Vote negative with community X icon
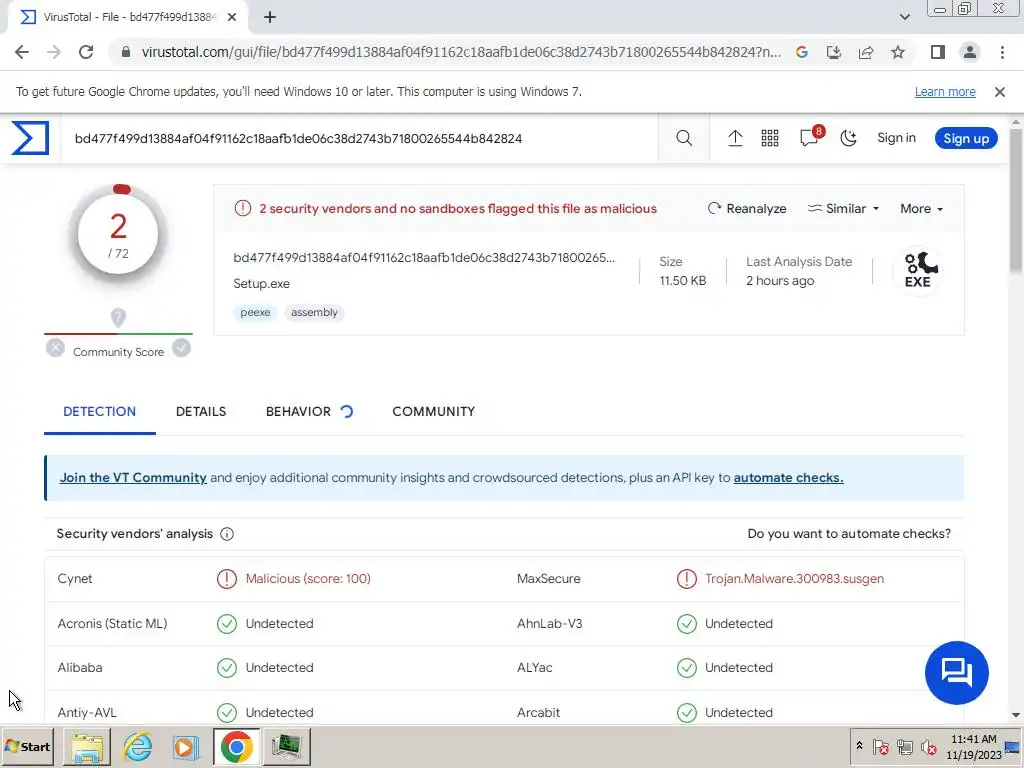 click(56, 348)
